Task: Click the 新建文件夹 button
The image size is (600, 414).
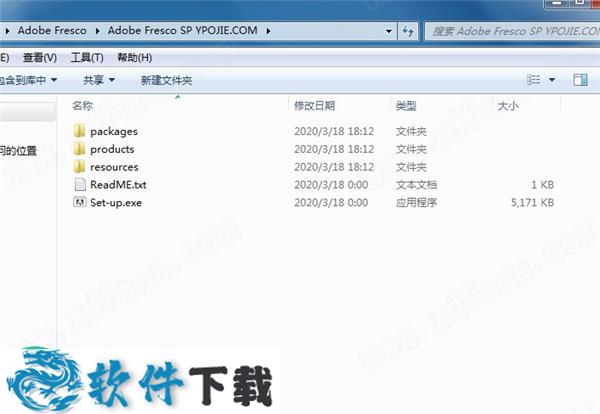Action: (166, 79)
